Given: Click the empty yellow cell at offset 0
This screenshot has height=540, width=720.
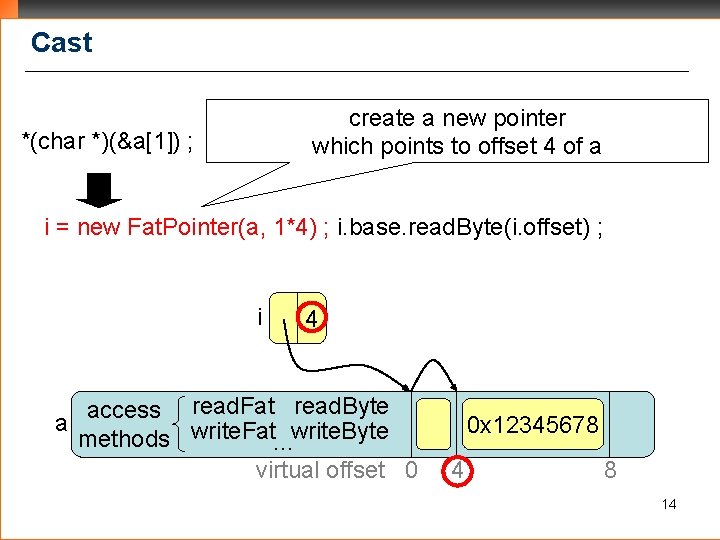Looking at the screenshot, I should click(433, 424).
